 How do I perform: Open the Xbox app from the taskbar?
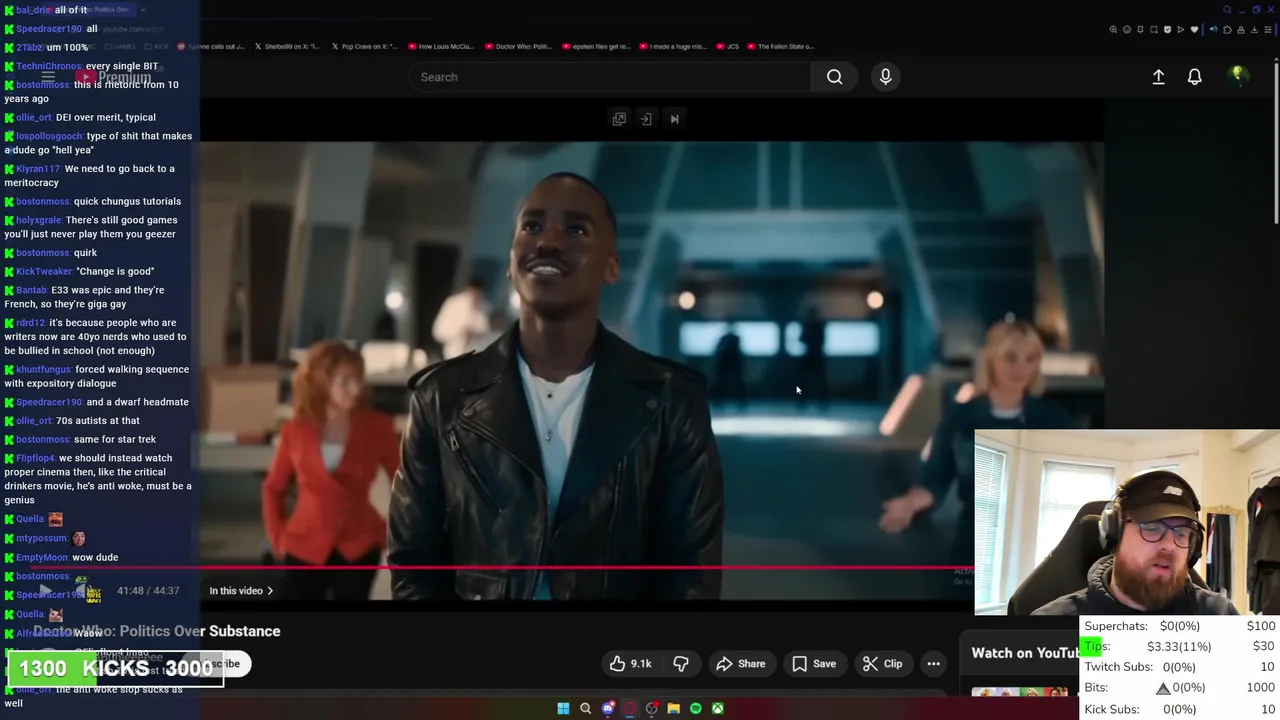(x=718, y=708)
